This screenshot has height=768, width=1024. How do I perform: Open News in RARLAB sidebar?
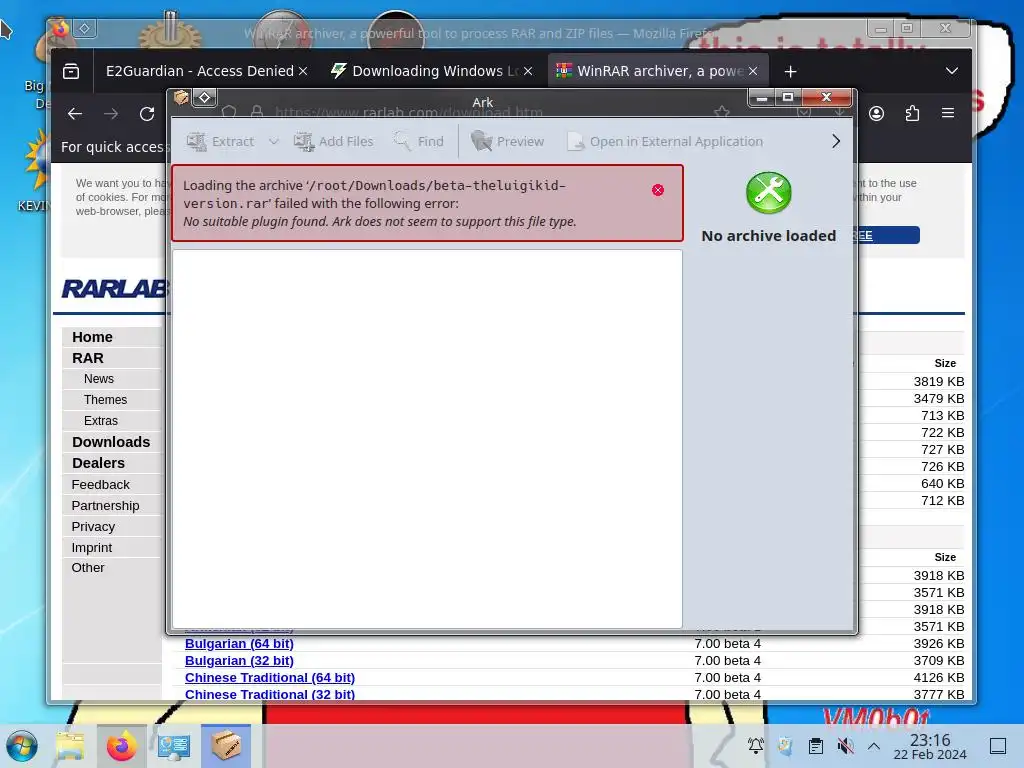[99, 379]
